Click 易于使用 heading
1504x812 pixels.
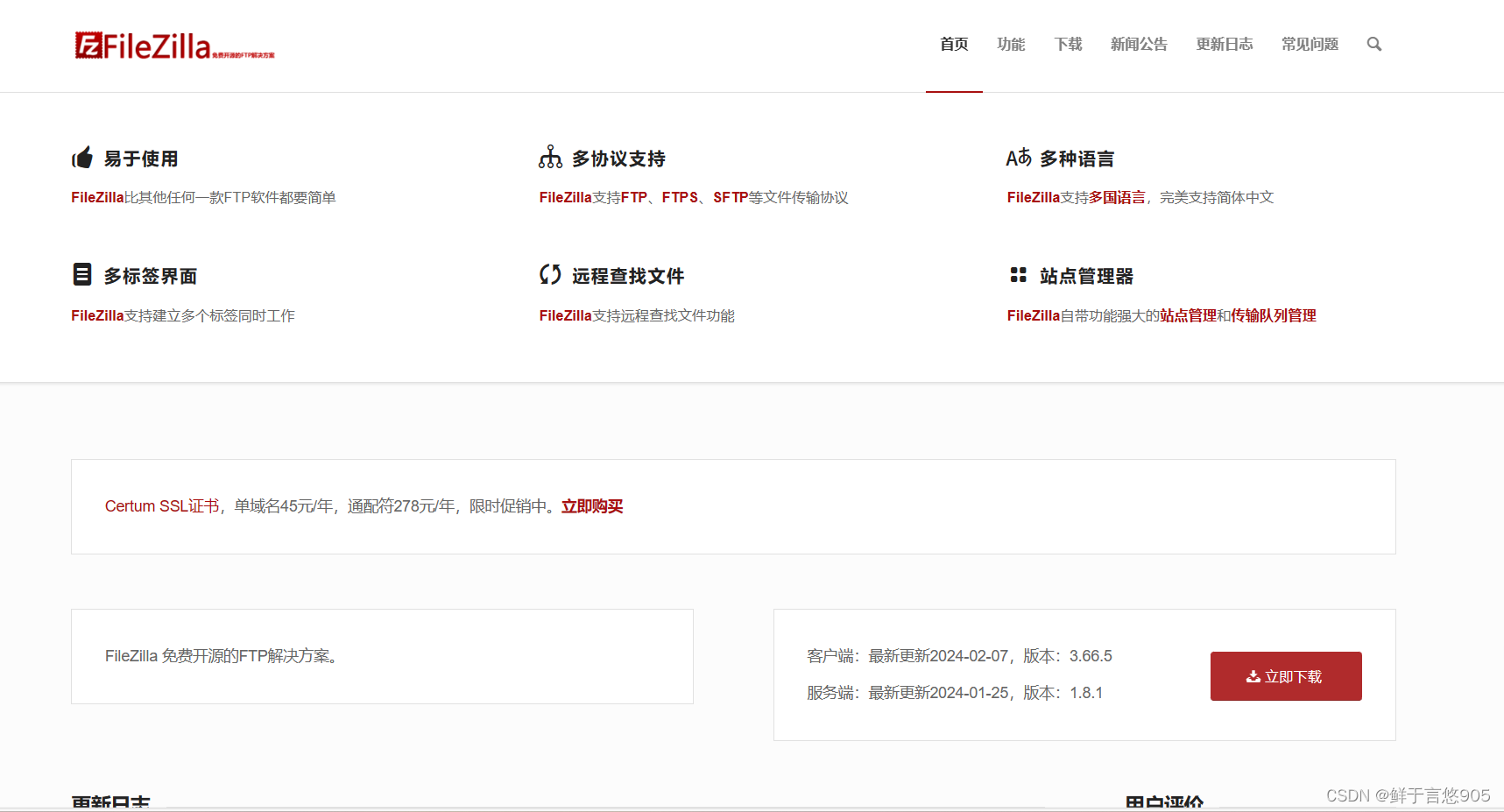pyautogui.click(x=141, y=159)
